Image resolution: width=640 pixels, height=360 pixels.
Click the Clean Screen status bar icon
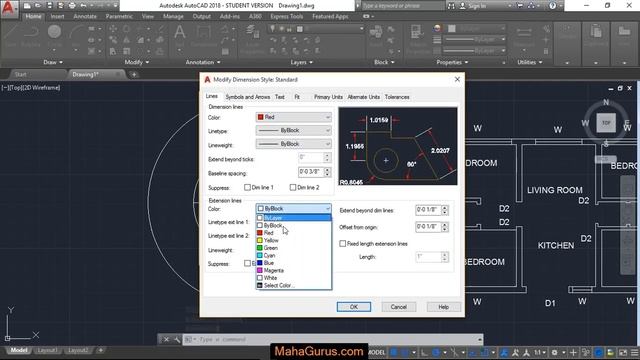pyautogui.click(x=623, y=352)
